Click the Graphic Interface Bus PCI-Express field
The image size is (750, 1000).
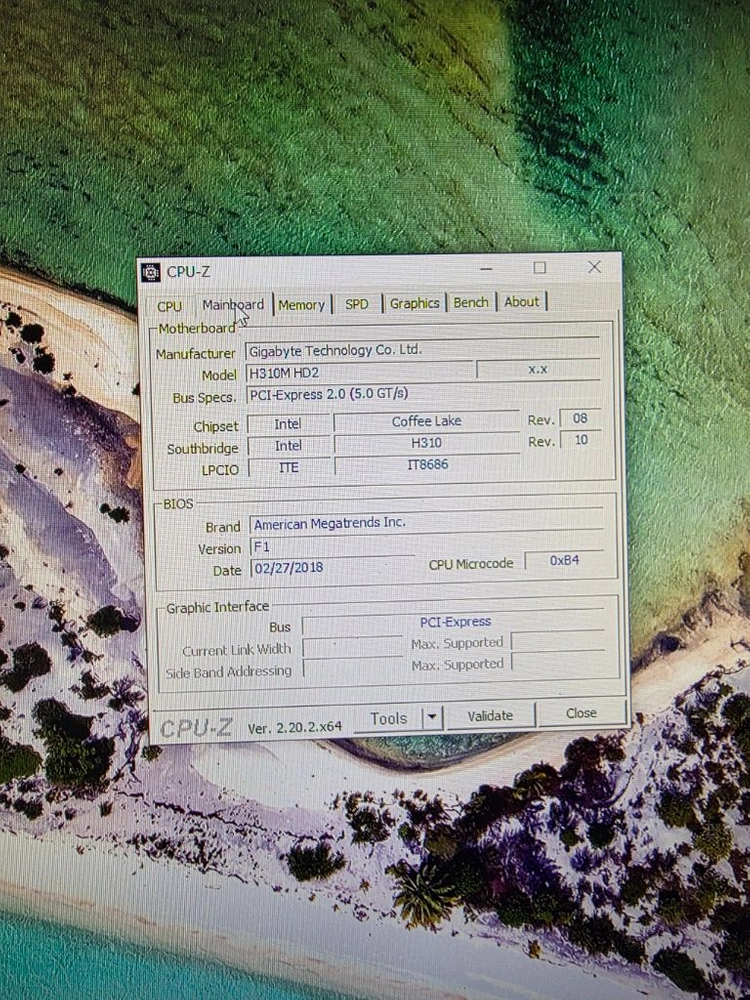pos(454,622)
